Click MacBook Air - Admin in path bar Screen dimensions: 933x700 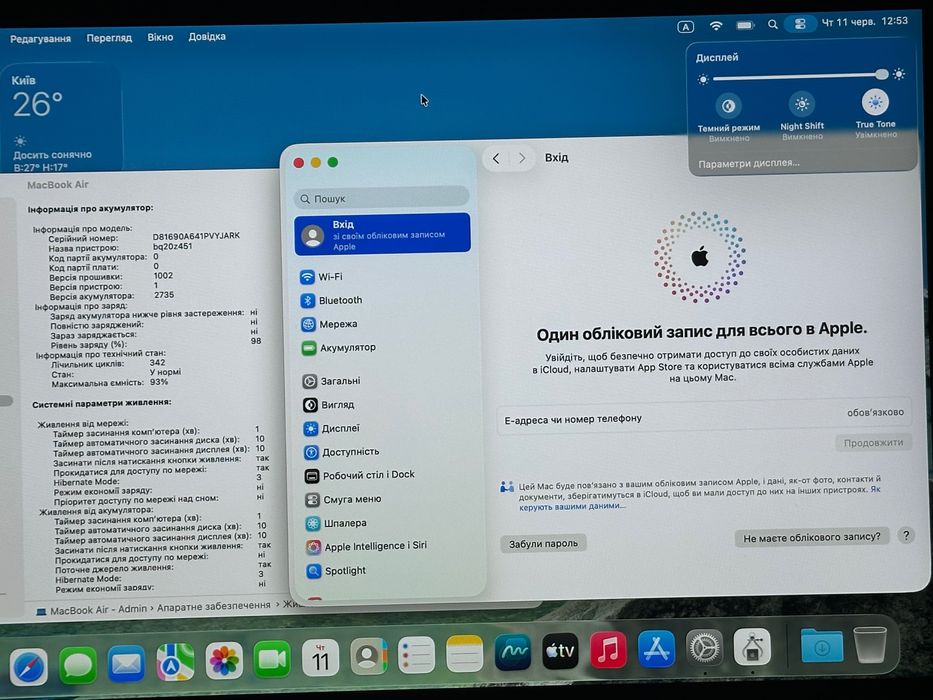pyautogui.click(x=98, y=610)
